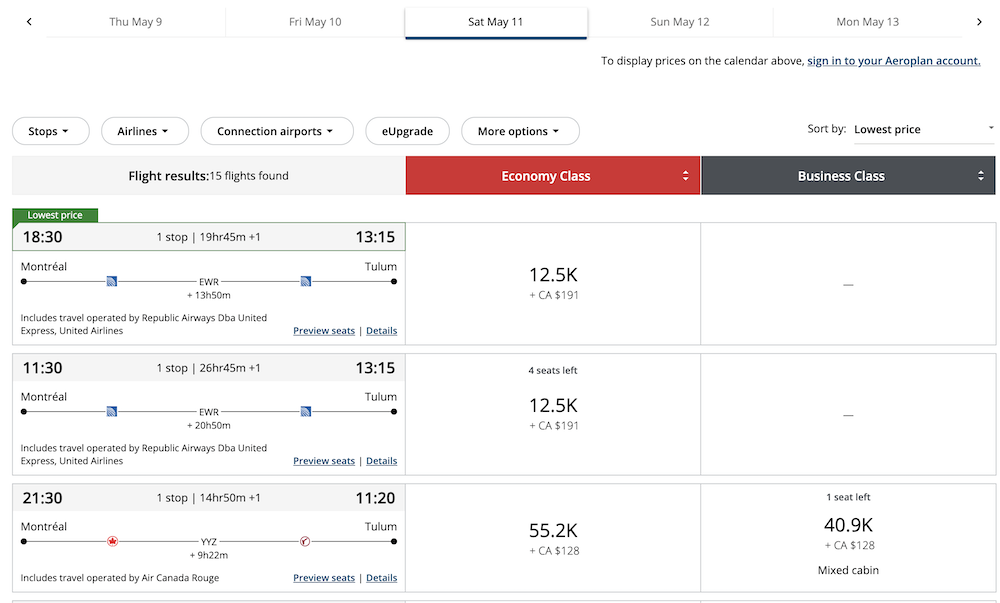Click Business Class sort arrows icon

[x=981, y=176]
